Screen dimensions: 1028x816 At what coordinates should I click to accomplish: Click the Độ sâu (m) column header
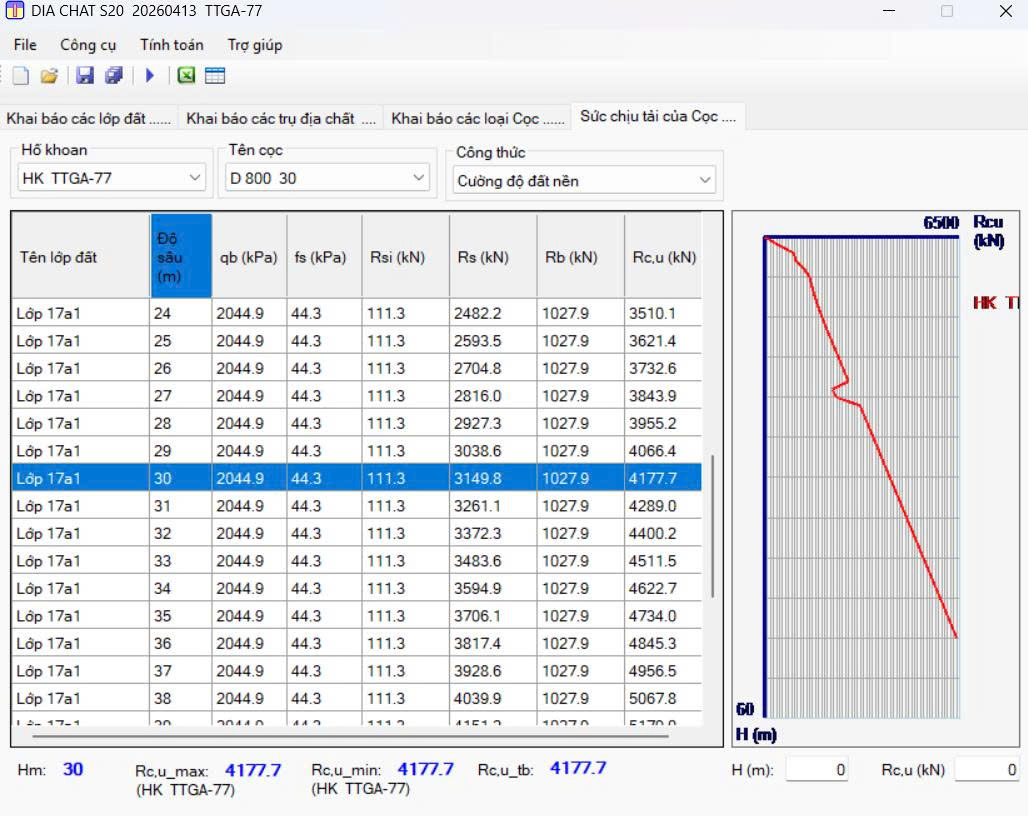pyautogui.click(x=181, y=257)
